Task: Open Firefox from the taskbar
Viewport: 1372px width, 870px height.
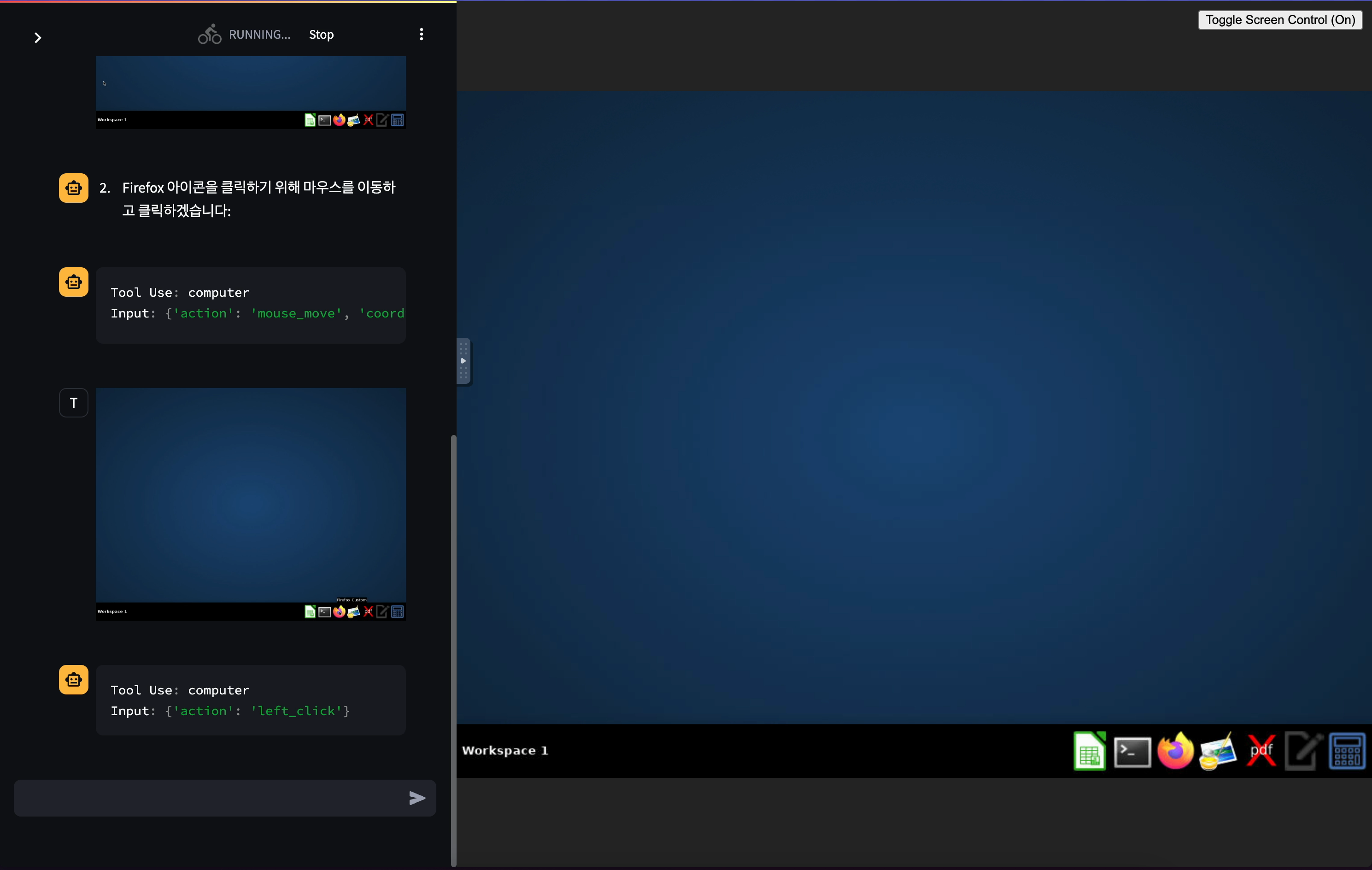Action: point(1175,751)
